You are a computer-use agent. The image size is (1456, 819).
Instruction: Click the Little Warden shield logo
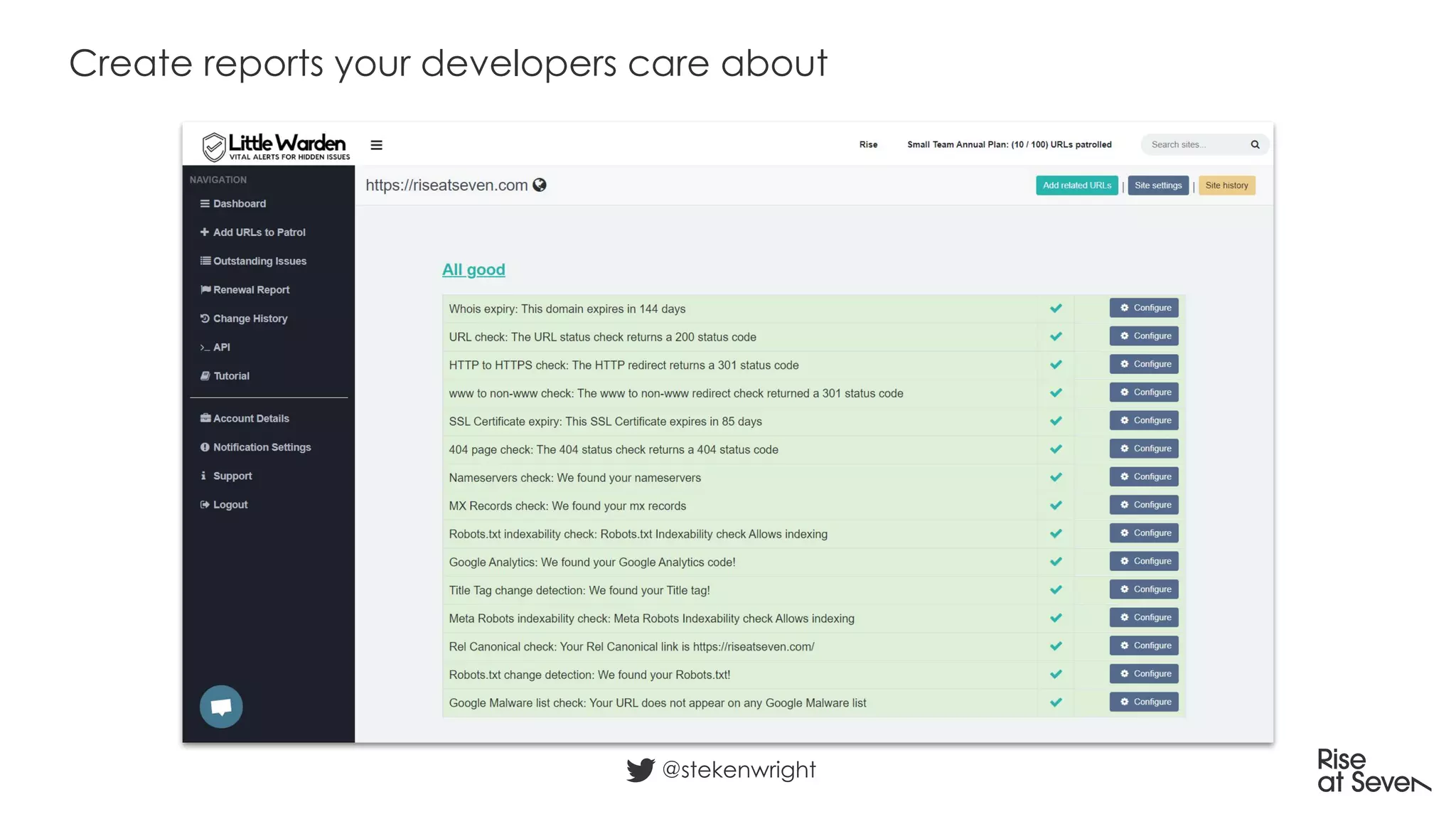pos(213,146)
